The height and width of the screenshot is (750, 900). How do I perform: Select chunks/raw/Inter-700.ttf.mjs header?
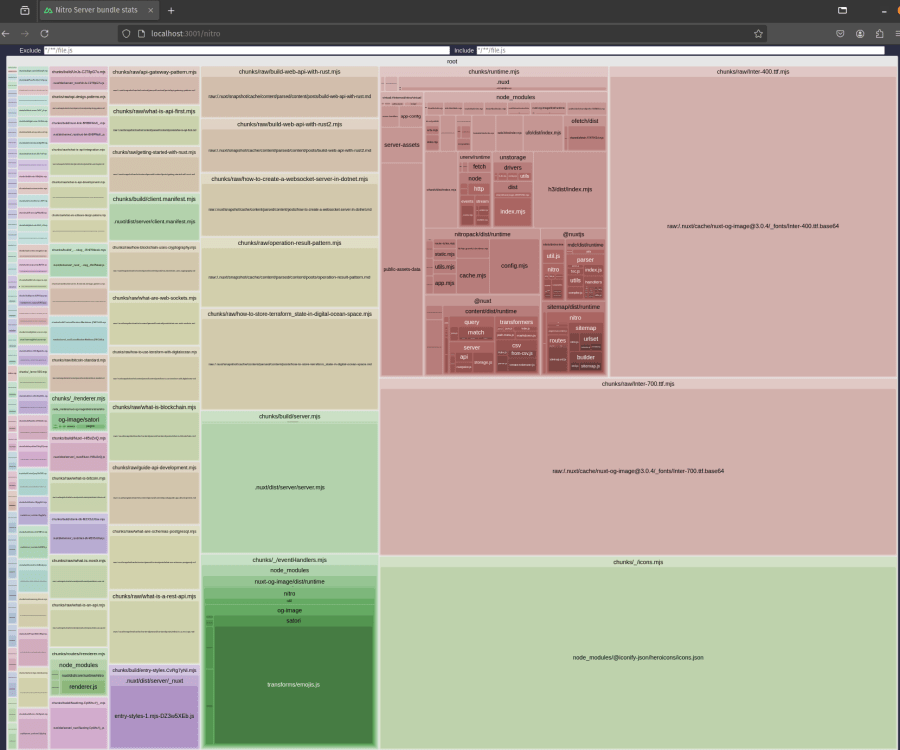point(638,383)
